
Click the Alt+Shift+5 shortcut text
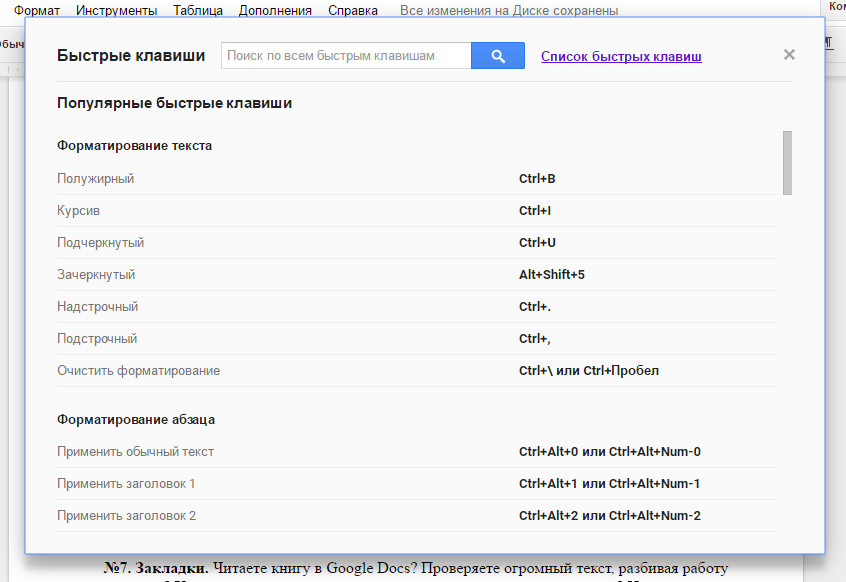[551, 275]
